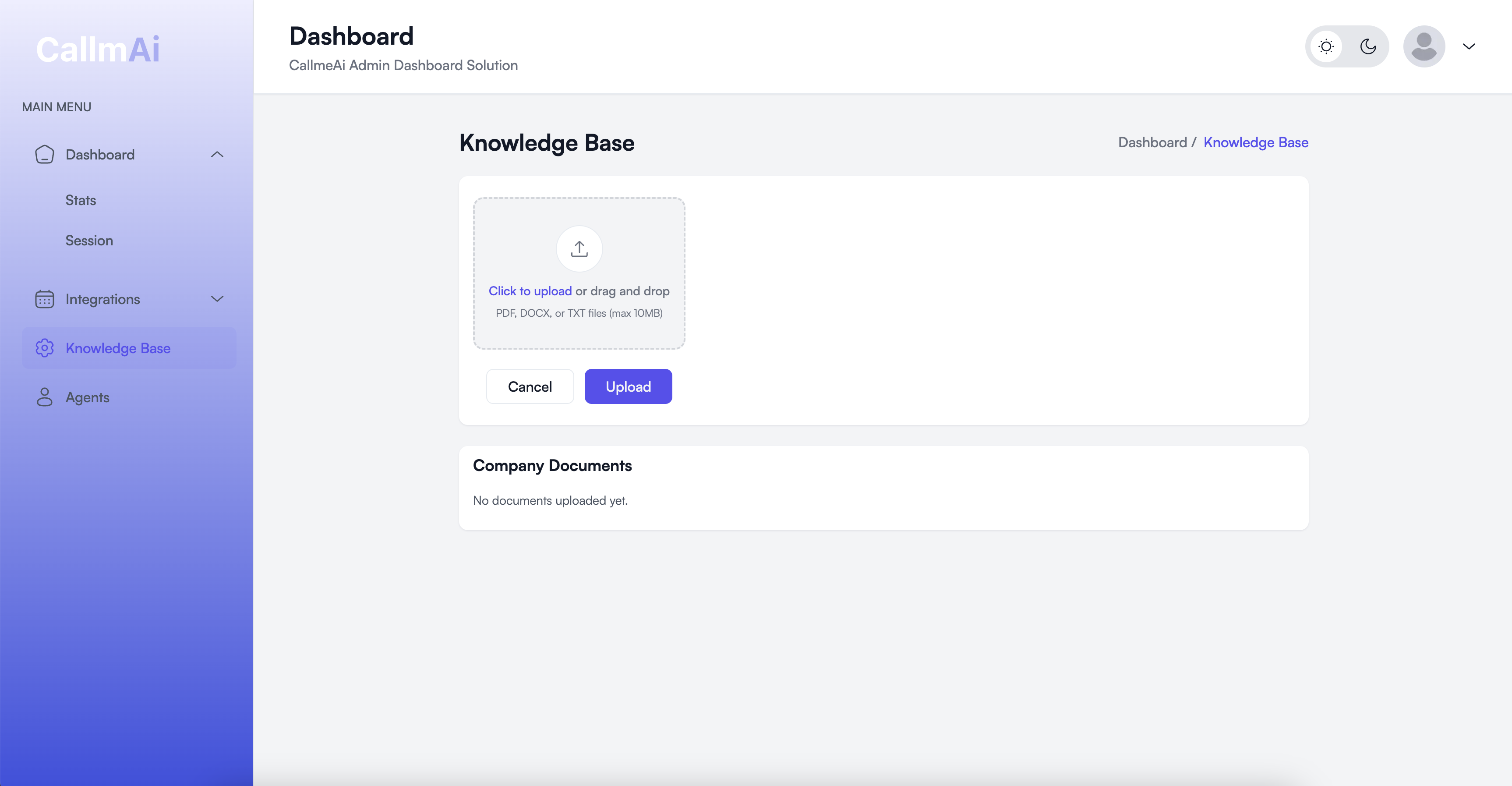Expand the Integrations menu using its chevron
The image size is (1512, 786).
pos(217,299)
